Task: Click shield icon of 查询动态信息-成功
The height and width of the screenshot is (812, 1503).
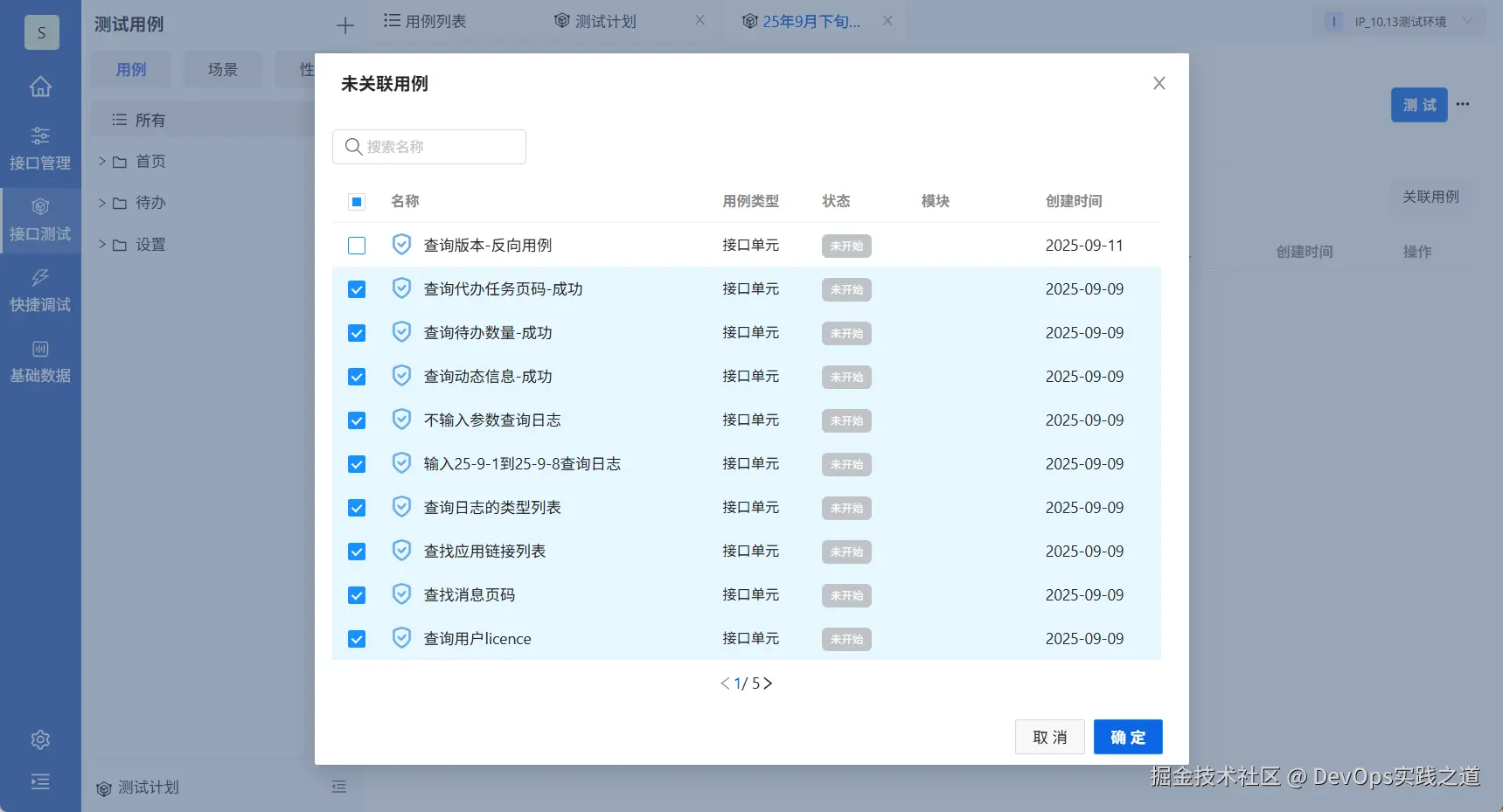Action: (x=401, y=376)
